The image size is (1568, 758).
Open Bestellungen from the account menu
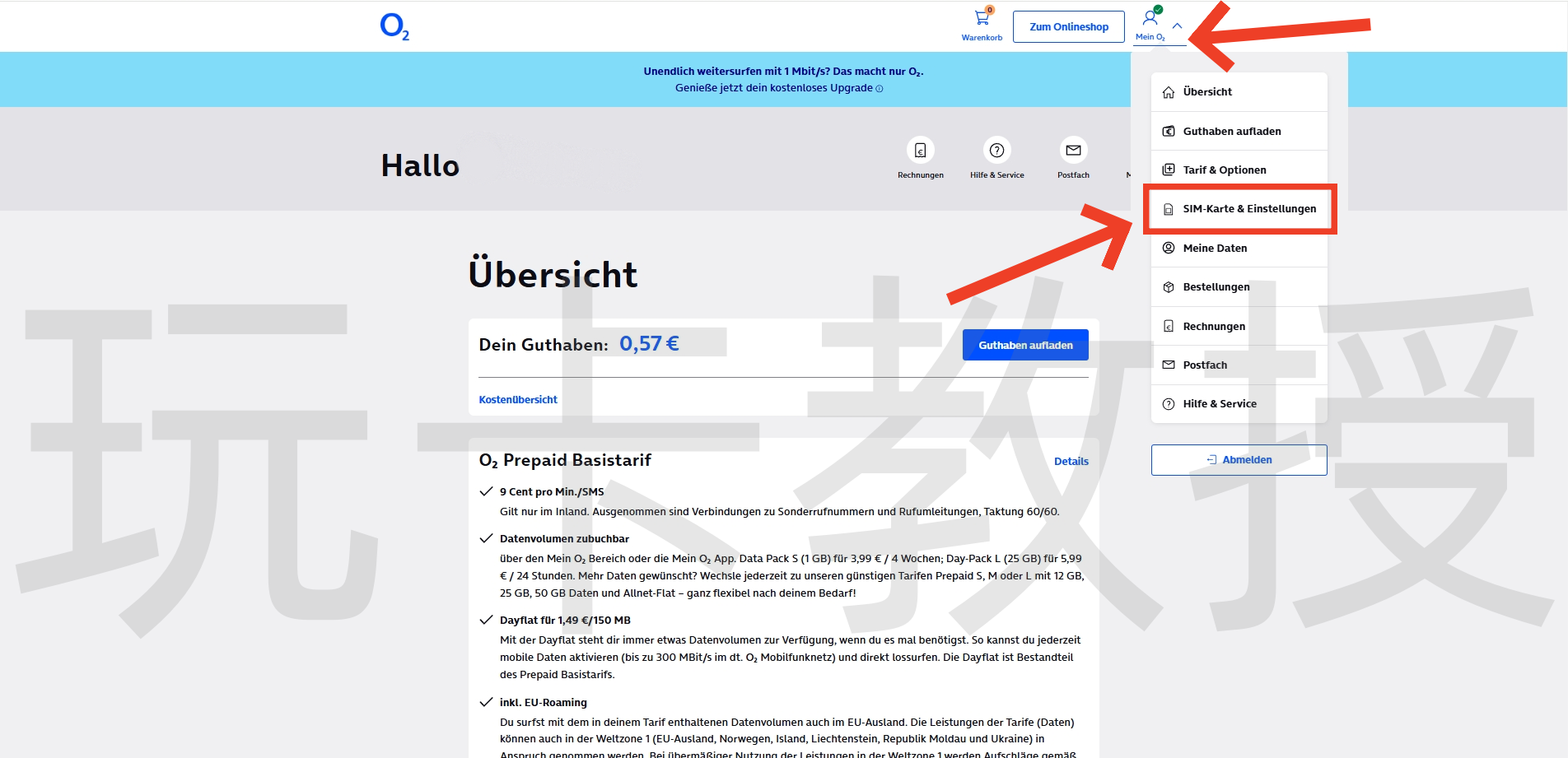point(1239,287)
